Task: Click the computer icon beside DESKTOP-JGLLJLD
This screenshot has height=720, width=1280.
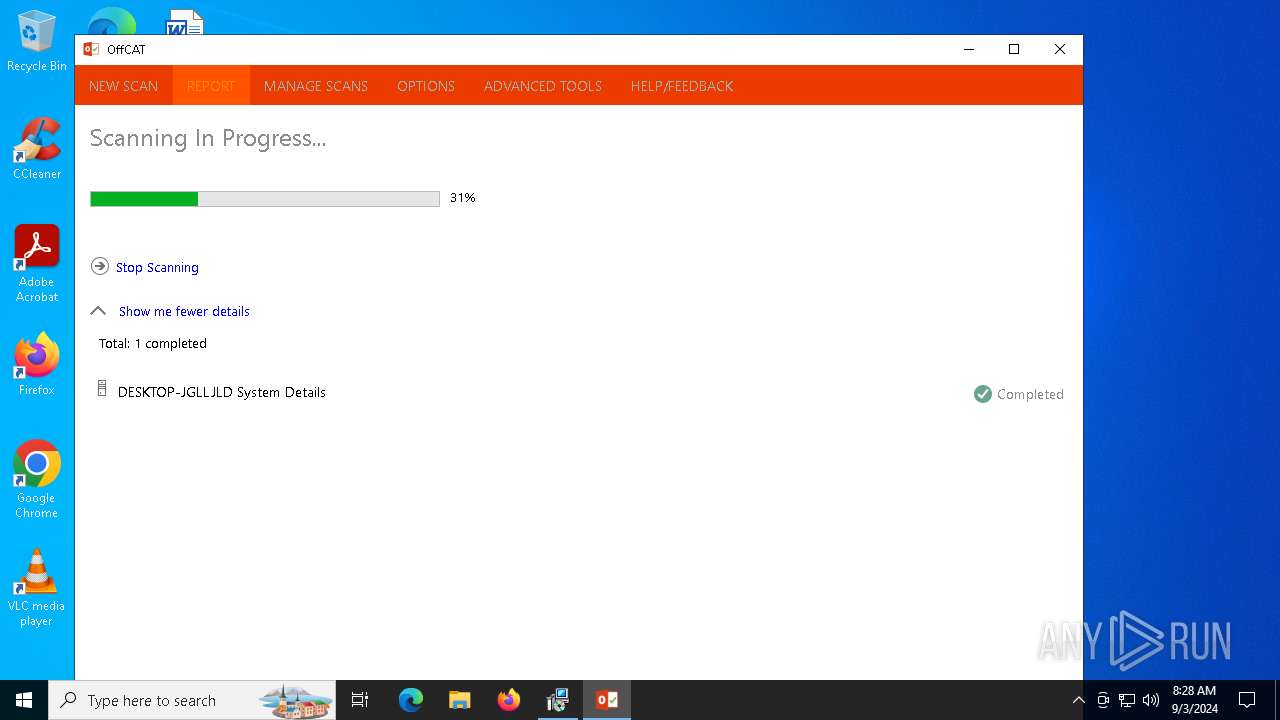Action: click(101, 389)
